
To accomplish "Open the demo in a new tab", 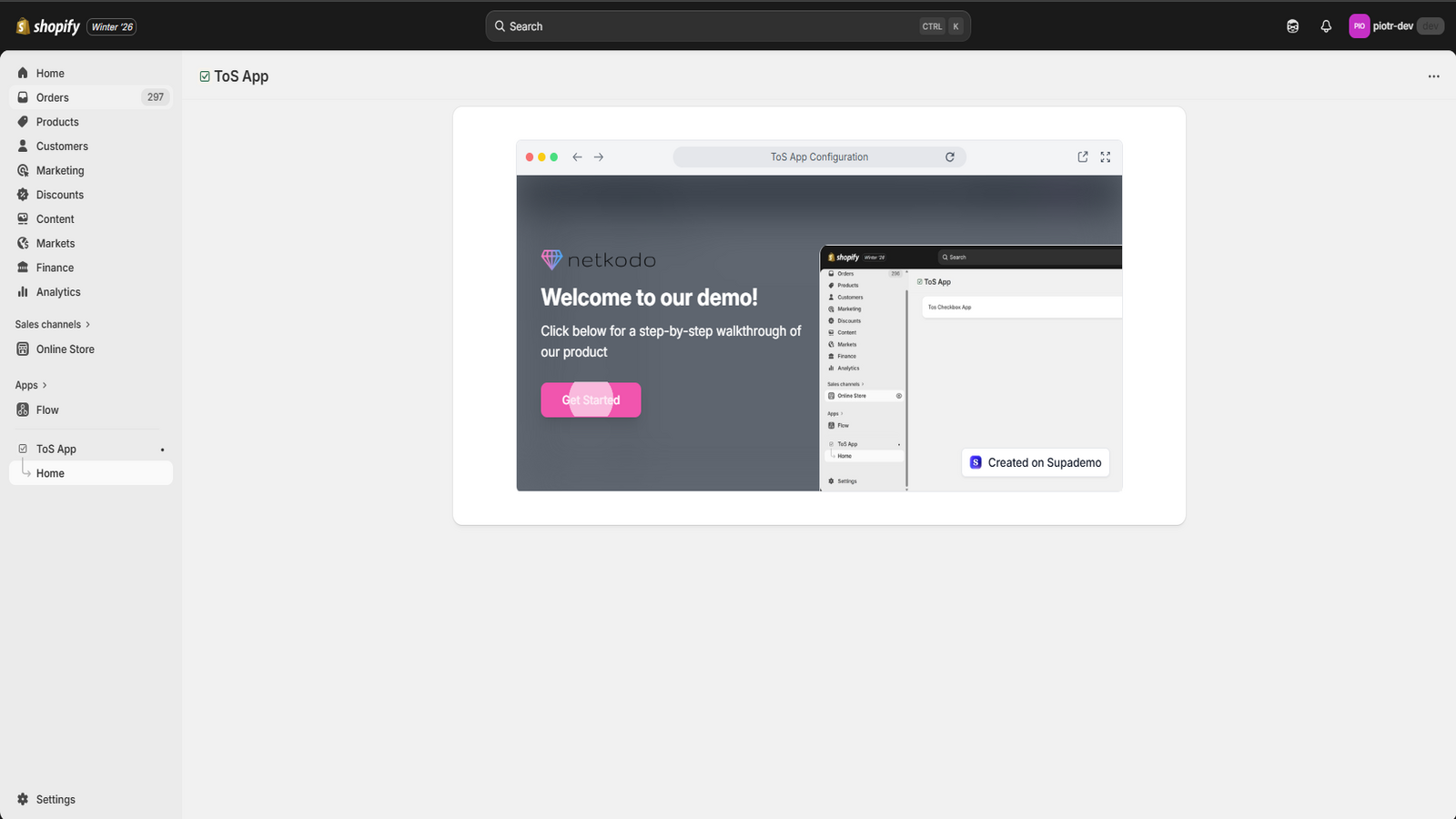I will 1083,157.
